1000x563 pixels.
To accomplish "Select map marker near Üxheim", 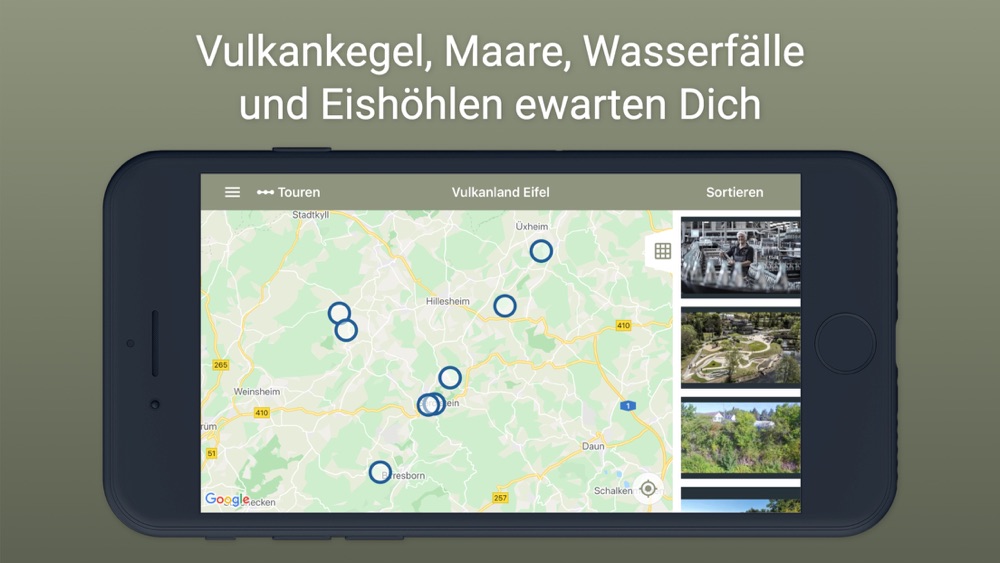I will tap(541, 251).
